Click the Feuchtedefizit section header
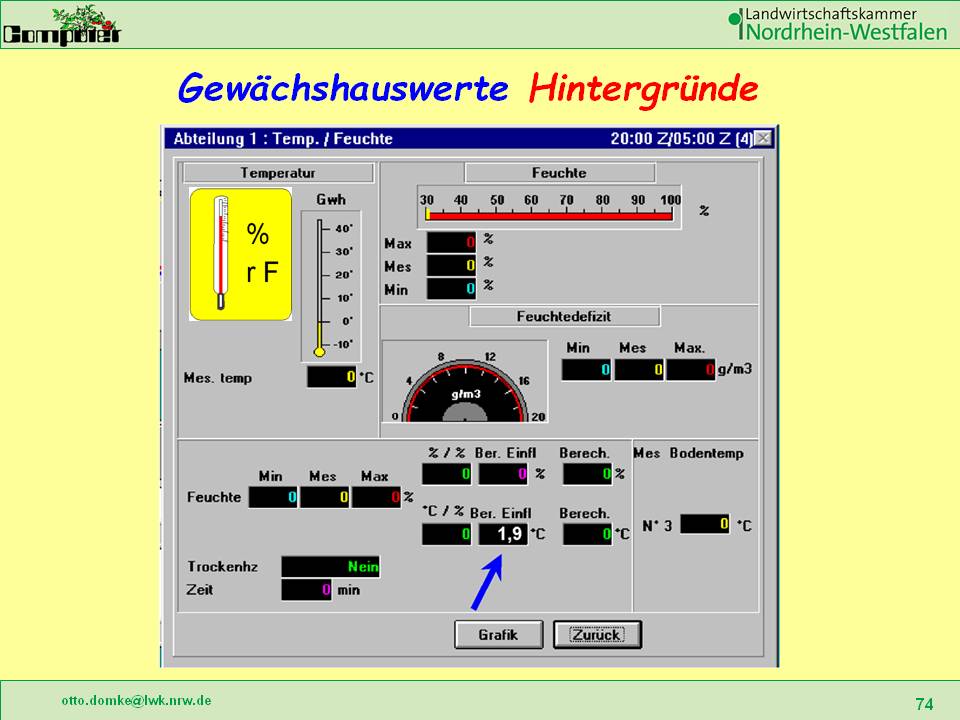The image size is (960, 720). 564,317
